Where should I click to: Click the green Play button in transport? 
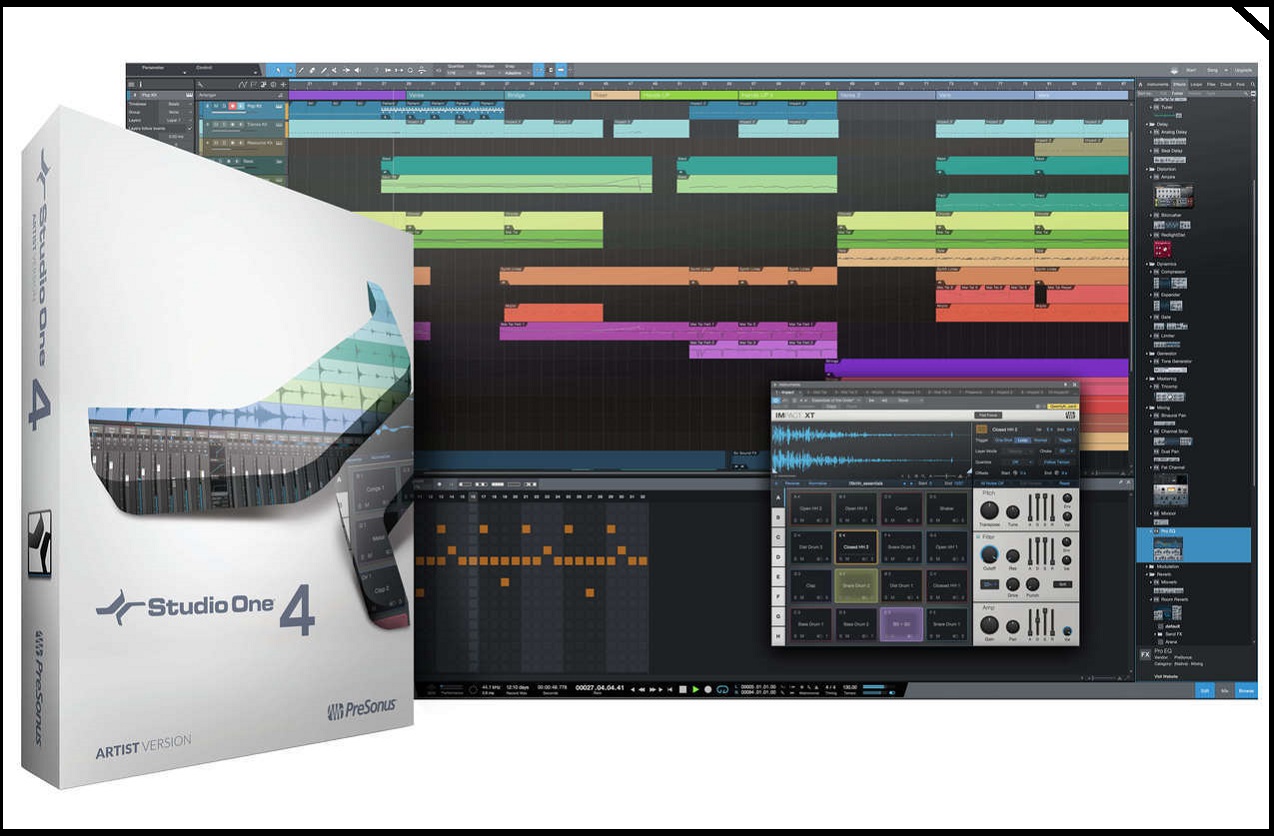(695, 689)
